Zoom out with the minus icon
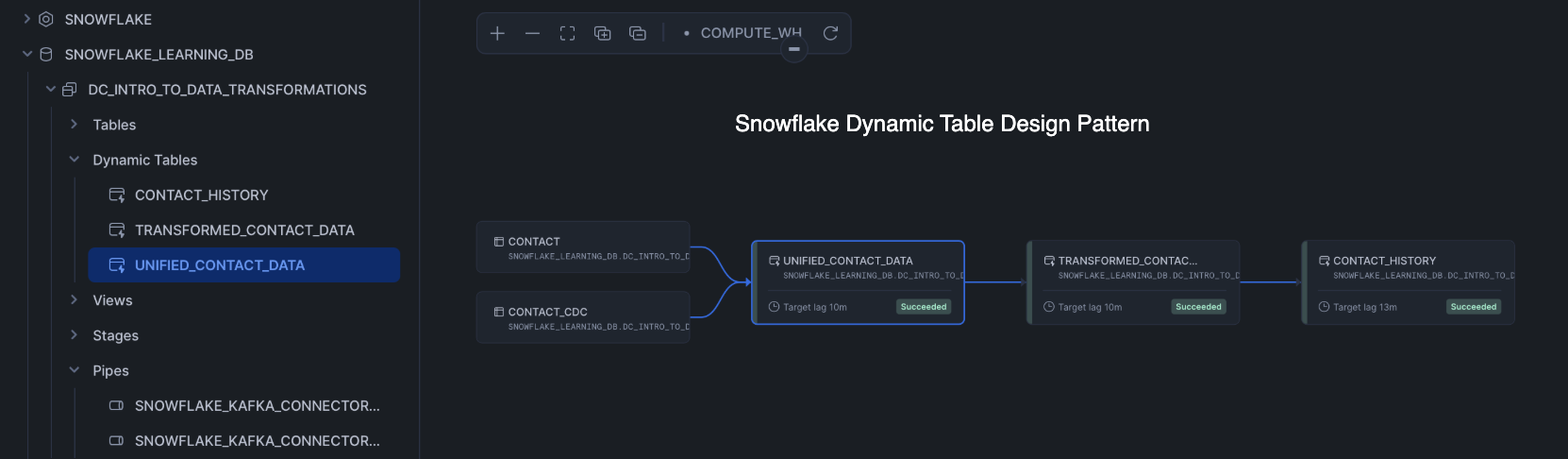 click(x=532, y=33)
